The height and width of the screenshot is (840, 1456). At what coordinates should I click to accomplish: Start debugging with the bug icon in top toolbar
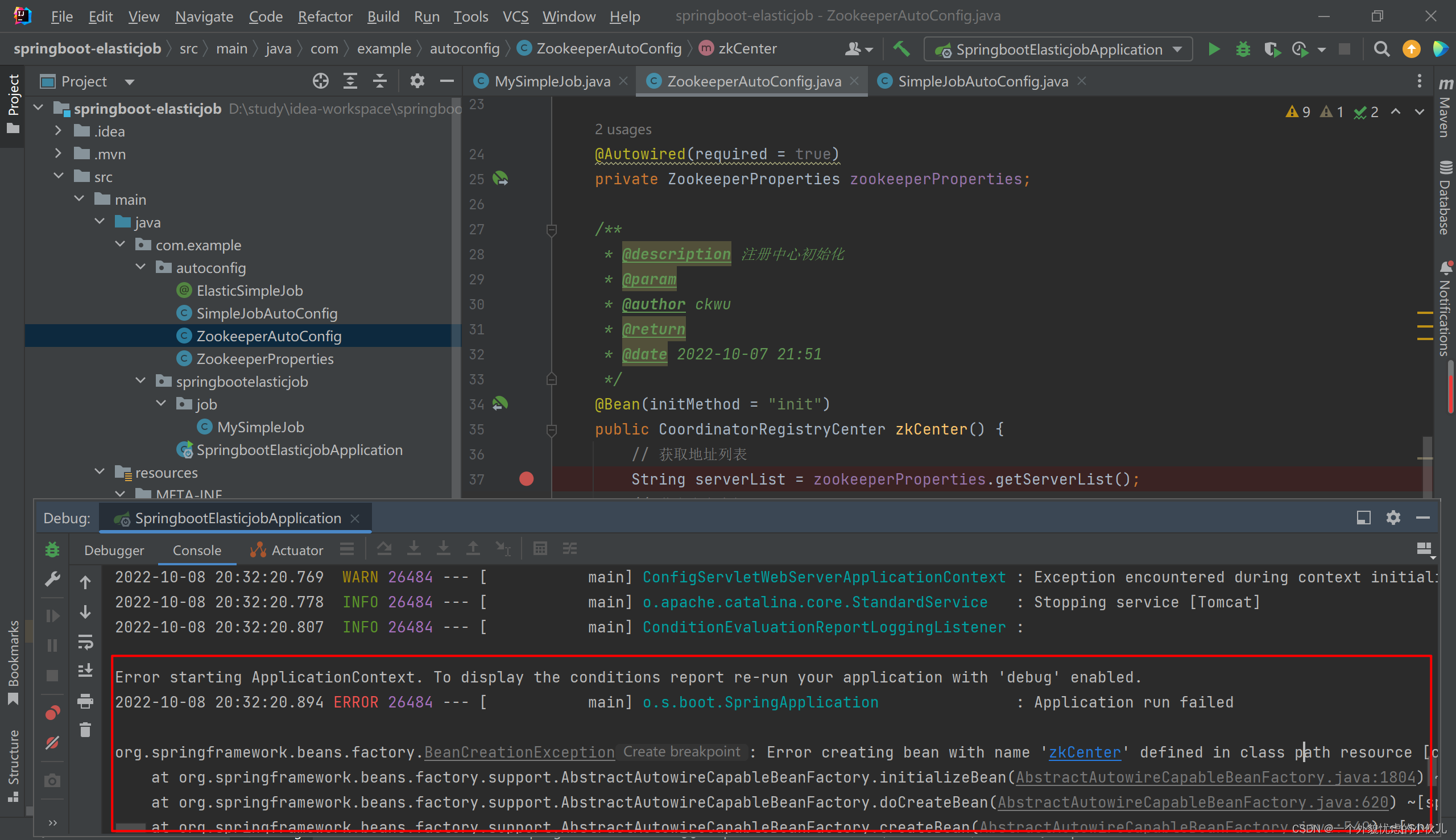pyautogui.click(x=1243, y=49)
